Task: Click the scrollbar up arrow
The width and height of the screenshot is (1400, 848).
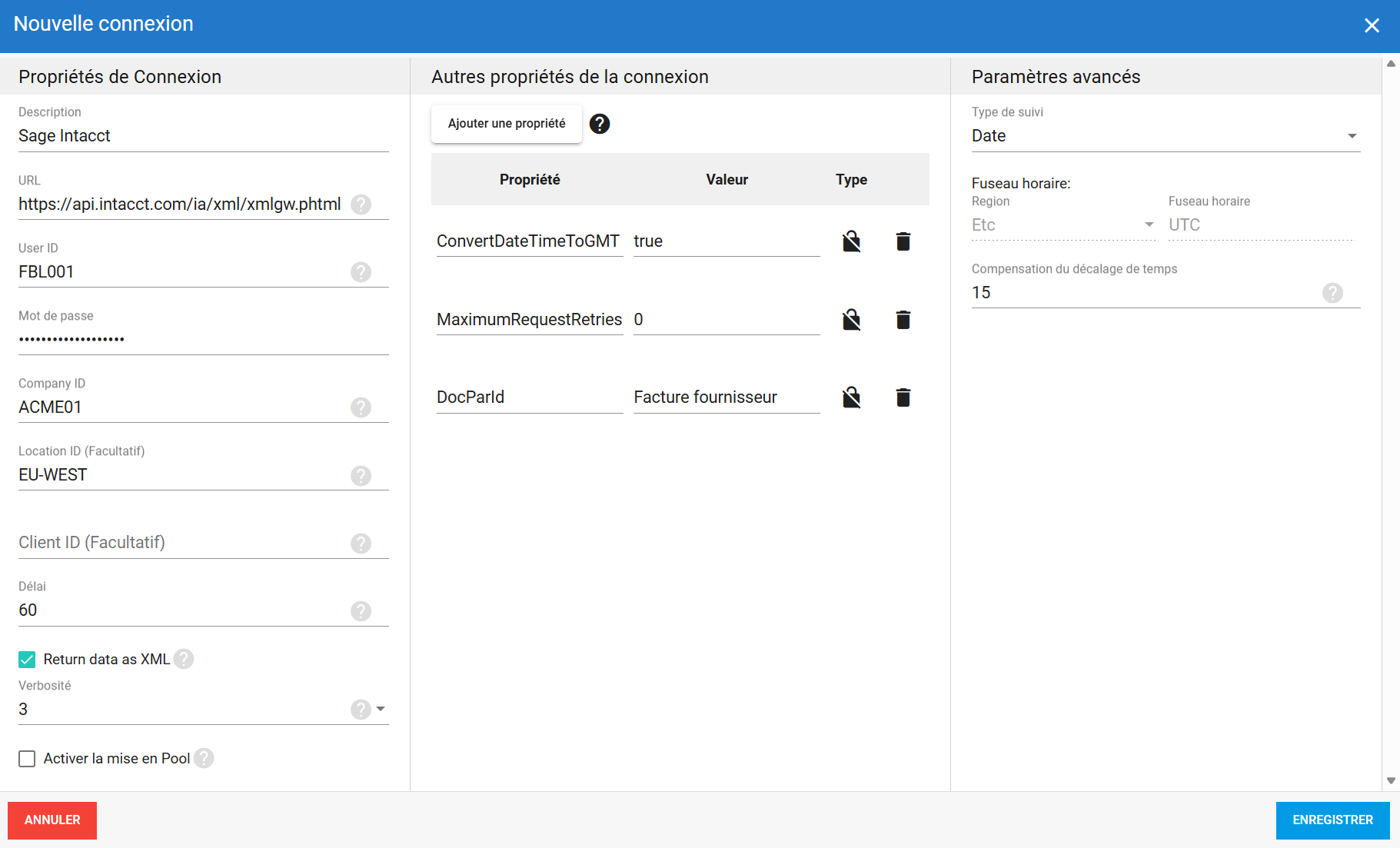Action: 1391,64
